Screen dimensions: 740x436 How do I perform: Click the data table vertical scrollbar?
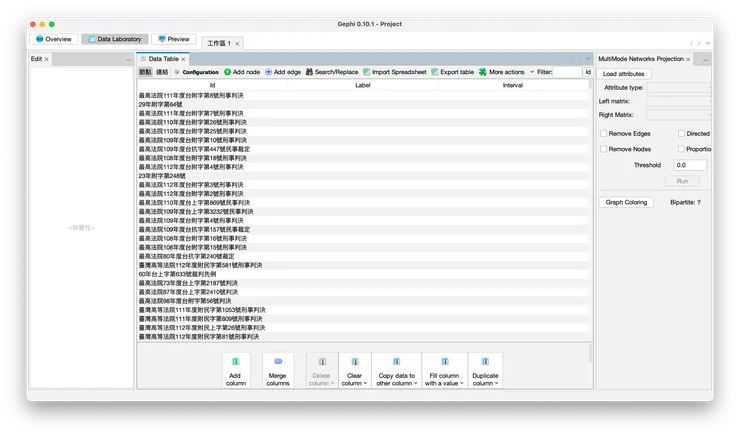(590, 85)
